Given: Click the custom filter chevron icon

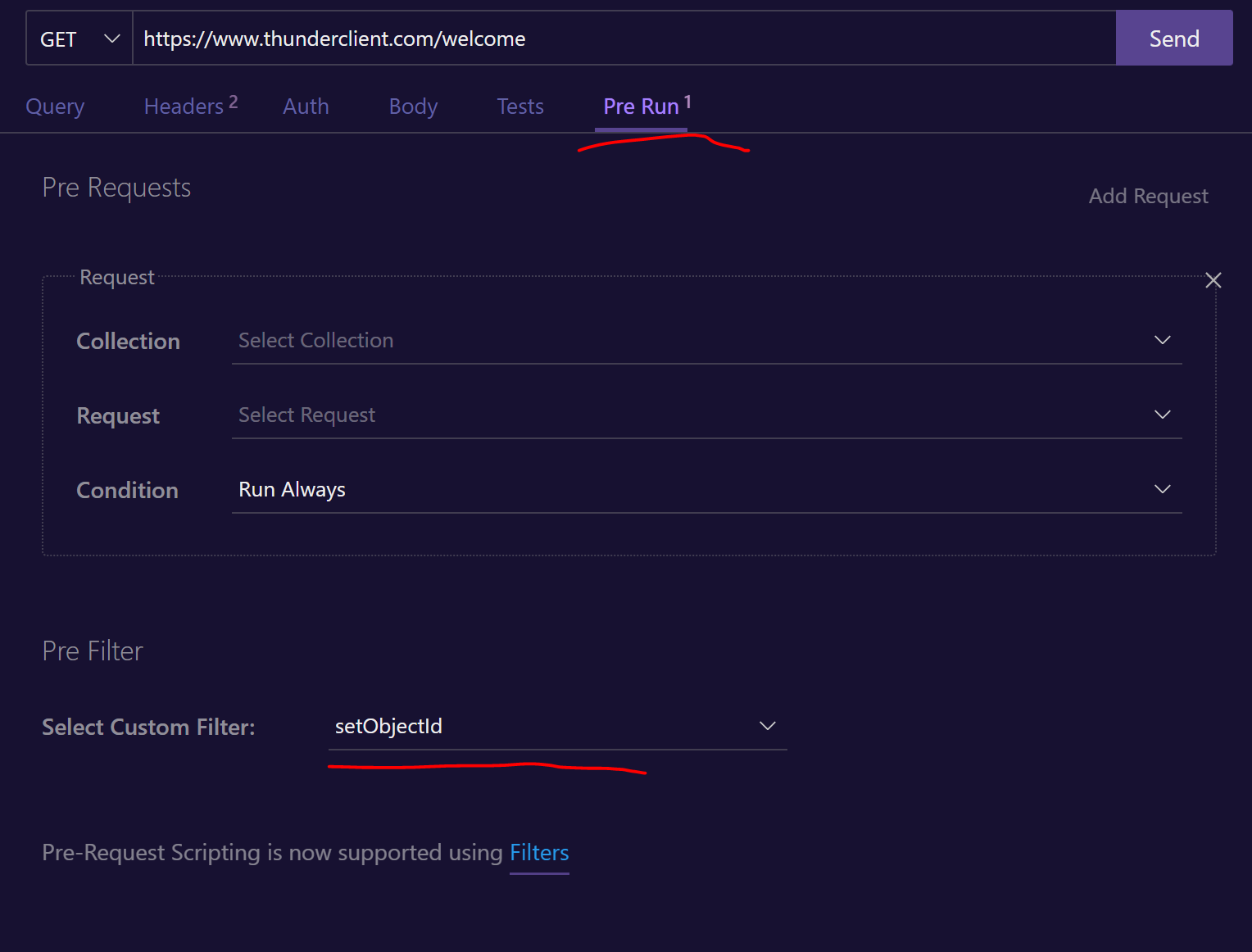Looking at the screenshot, I should (768, 726).
